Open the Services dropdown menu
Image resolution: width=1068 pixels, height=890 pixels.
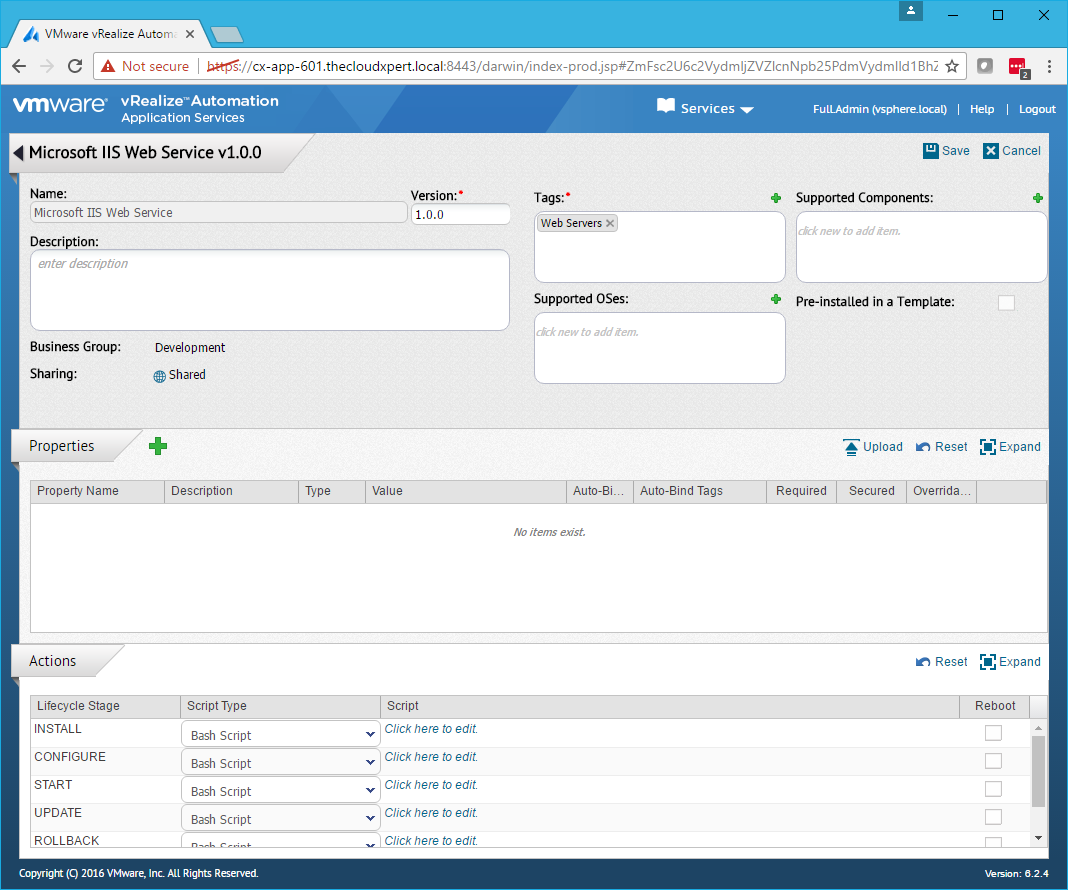click(x=706, y=108)
